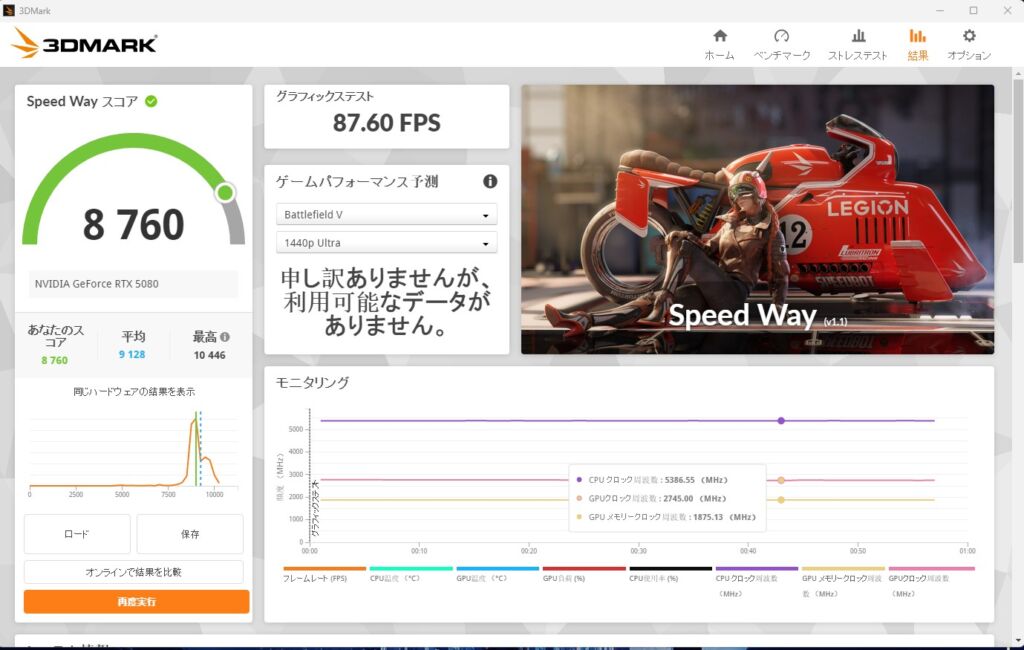Click the tooltip row showing 1875.13 (MHz)
The width and height of the screenshot is (1024, 650).
pos(666,517)
